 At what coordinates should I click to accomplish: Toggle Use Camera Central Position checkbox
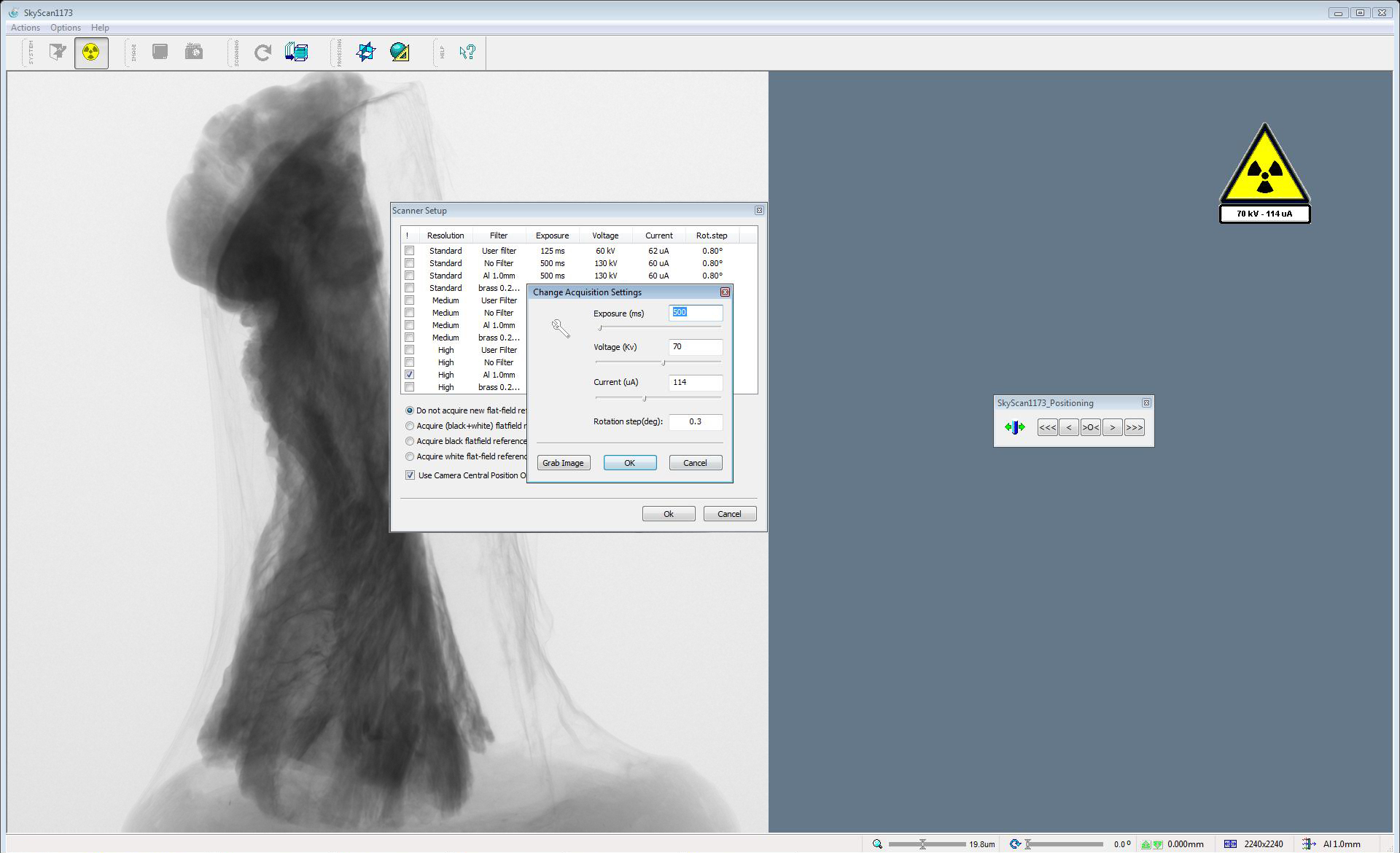click(411, 475)
